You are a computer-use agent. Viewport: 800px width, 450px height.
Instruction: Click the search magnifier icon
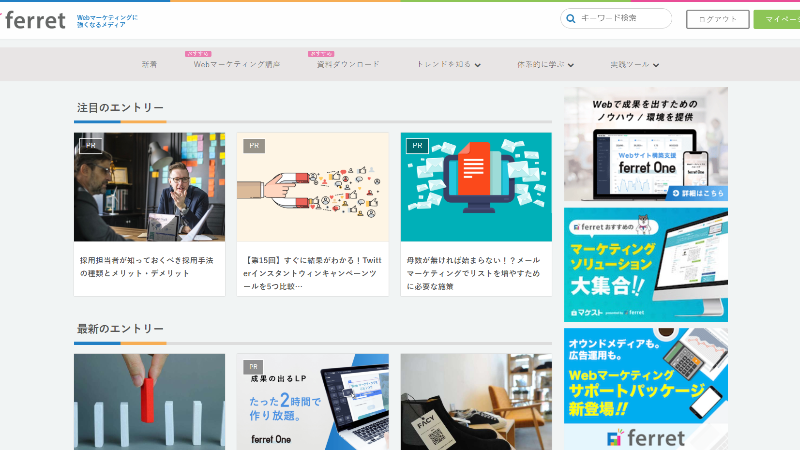(571, 18)
